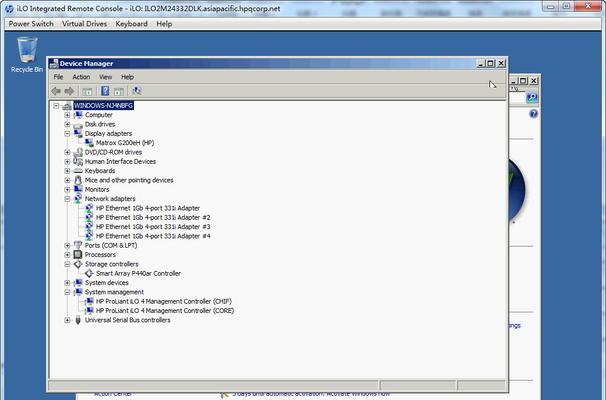This screenshot has width=606, height=400.
Task: Expand the System devices category
Action: tap(67, 283)
